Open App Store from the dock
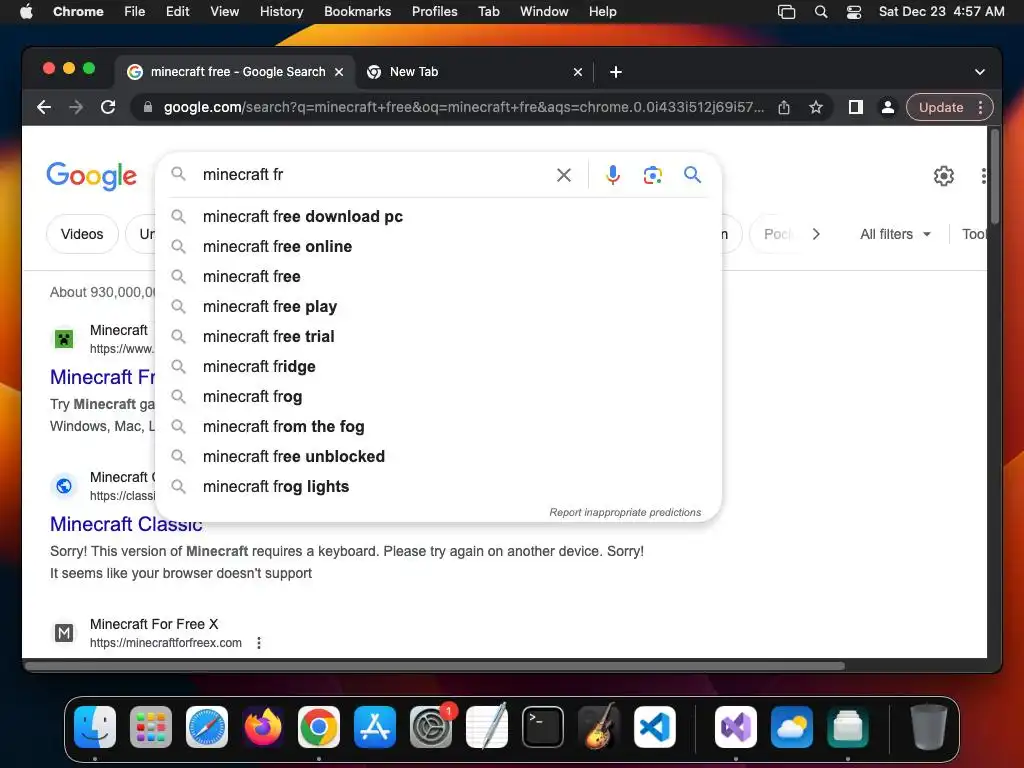 click(375, 727)
